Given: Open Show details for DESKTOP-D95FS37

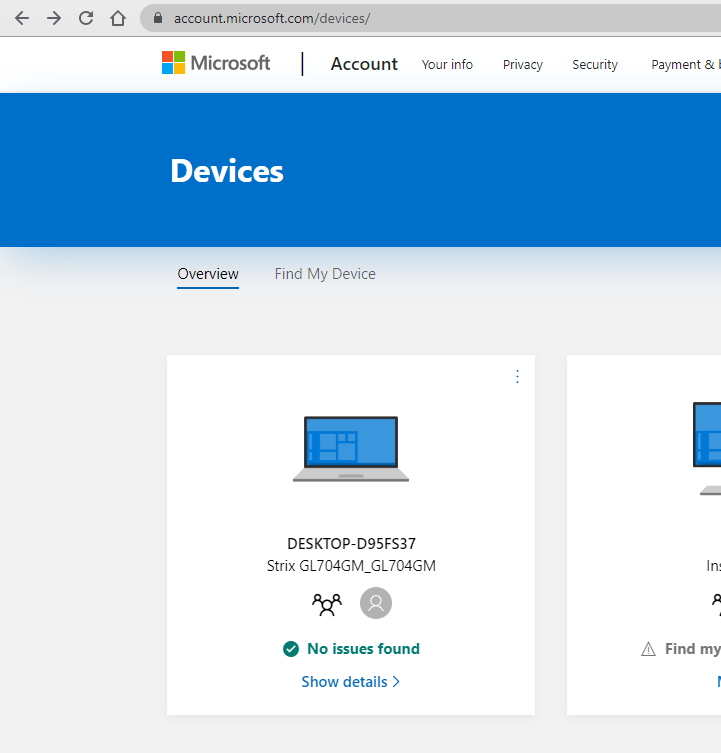Looking at the screenshot, I should click(351, 682).
